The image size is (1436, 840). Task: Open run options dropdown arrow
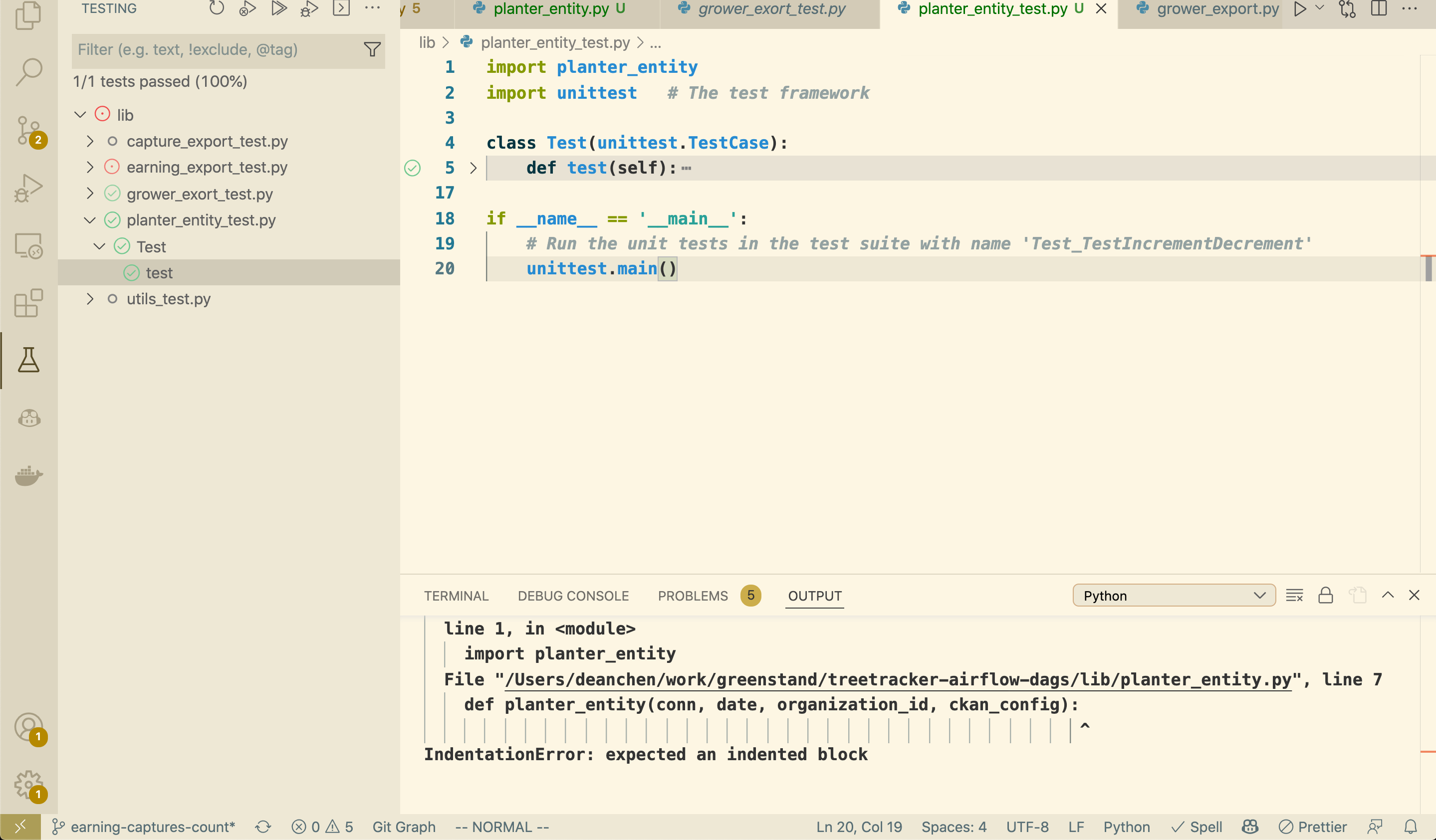pyautogui.click(x=1320, y=8)
